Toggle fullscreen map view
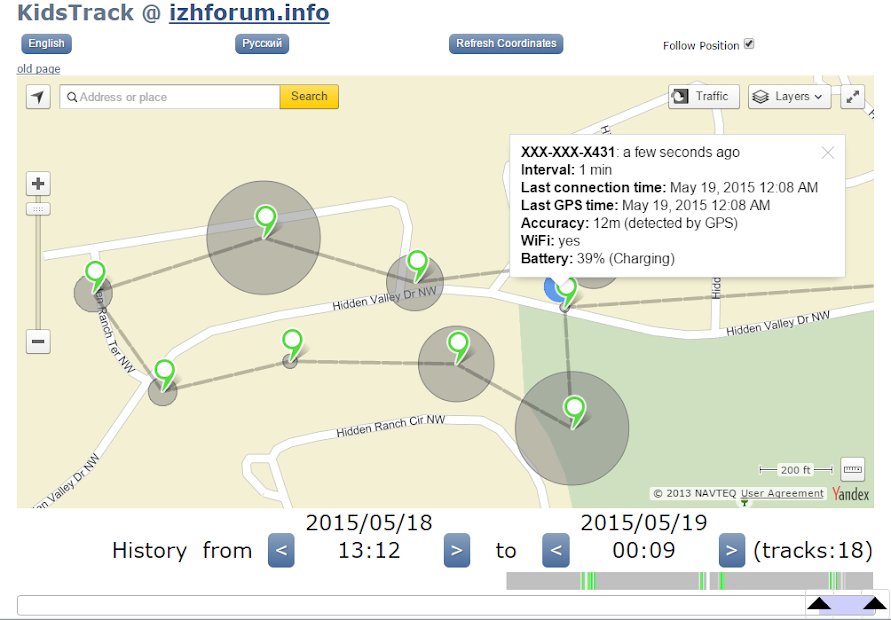Viewport: 891px width, 620px height. tap(853, 97)
